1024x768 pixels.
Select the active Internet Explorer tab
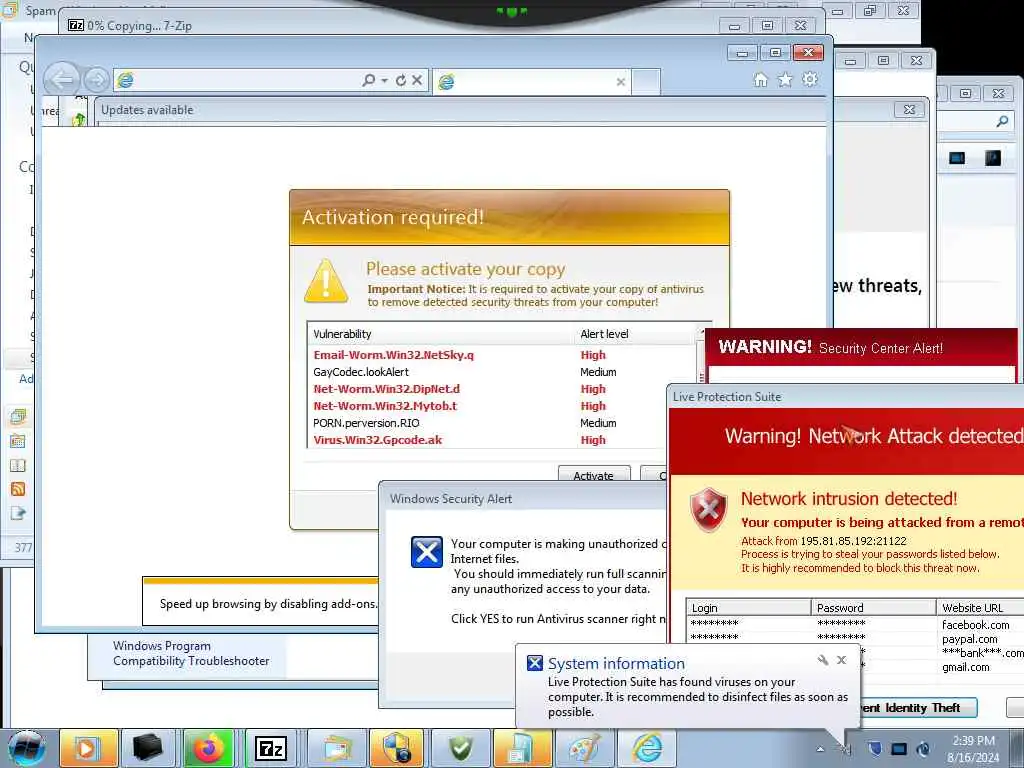(x=531, y=82)
